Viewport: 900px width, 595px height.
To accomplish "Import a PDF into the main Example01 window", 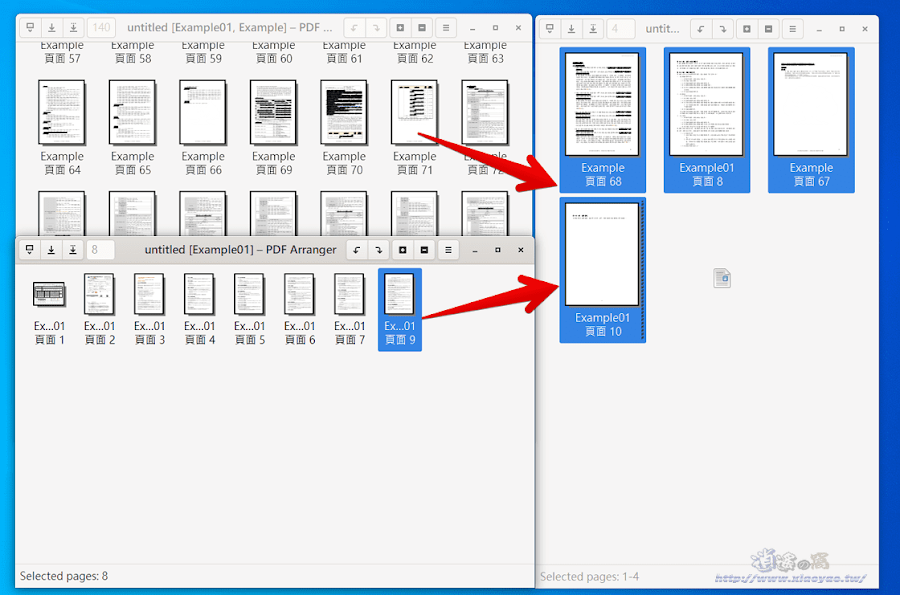I will coord(29,28).
